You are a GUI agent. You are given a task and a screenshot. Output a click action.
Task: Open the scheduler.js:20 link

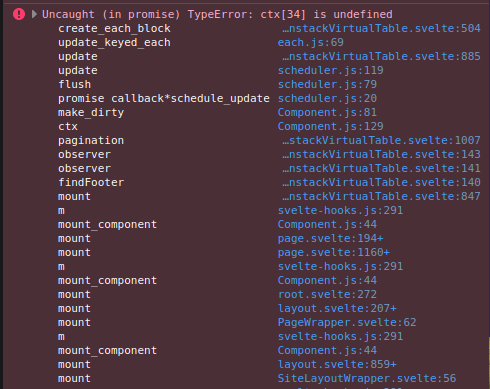327,98
